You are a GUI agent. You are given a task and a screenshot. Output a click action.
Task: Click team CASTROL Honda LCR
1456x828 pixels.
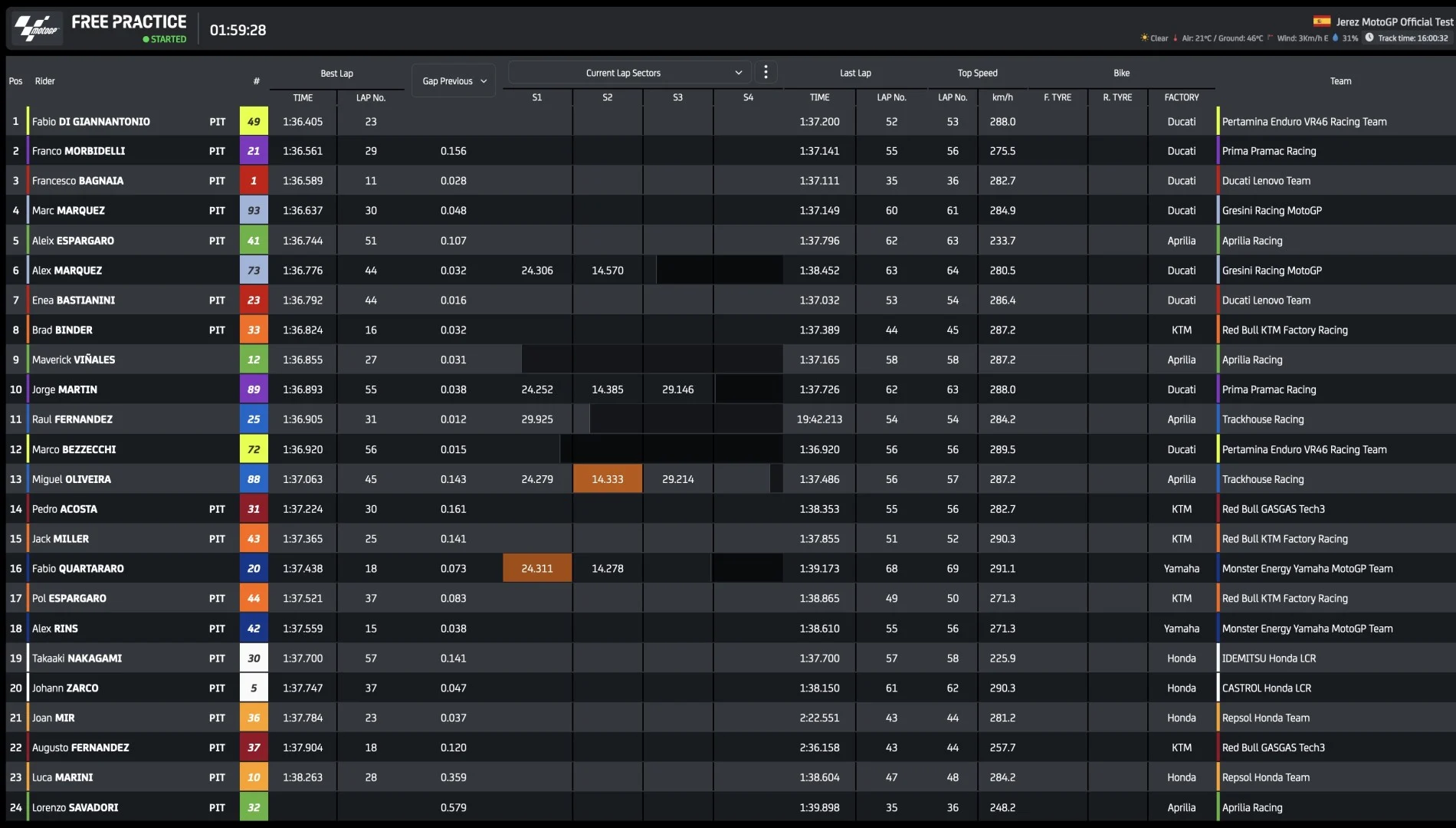[1267, 688]
